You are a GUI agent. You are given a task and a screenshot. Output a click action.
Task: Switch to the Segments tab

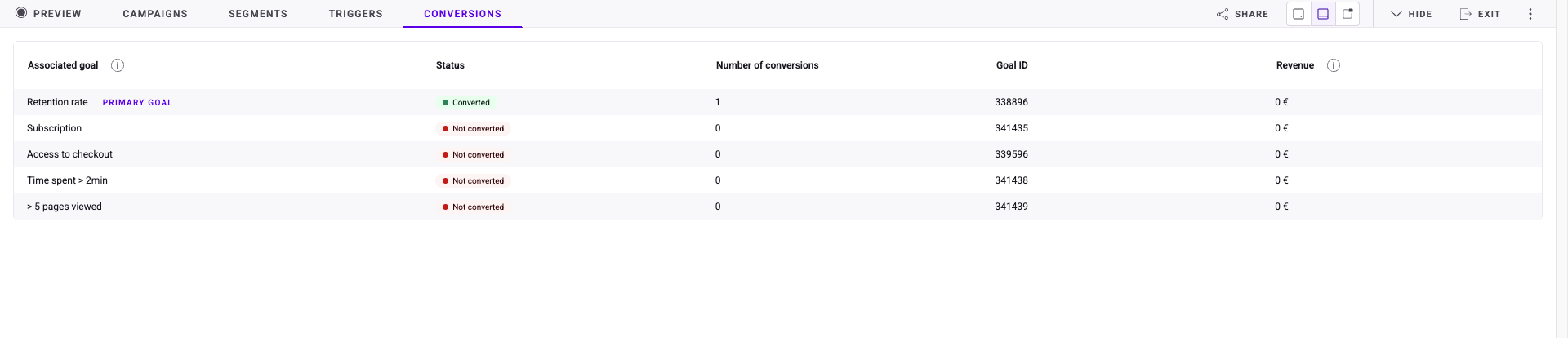tap(258, 14)
